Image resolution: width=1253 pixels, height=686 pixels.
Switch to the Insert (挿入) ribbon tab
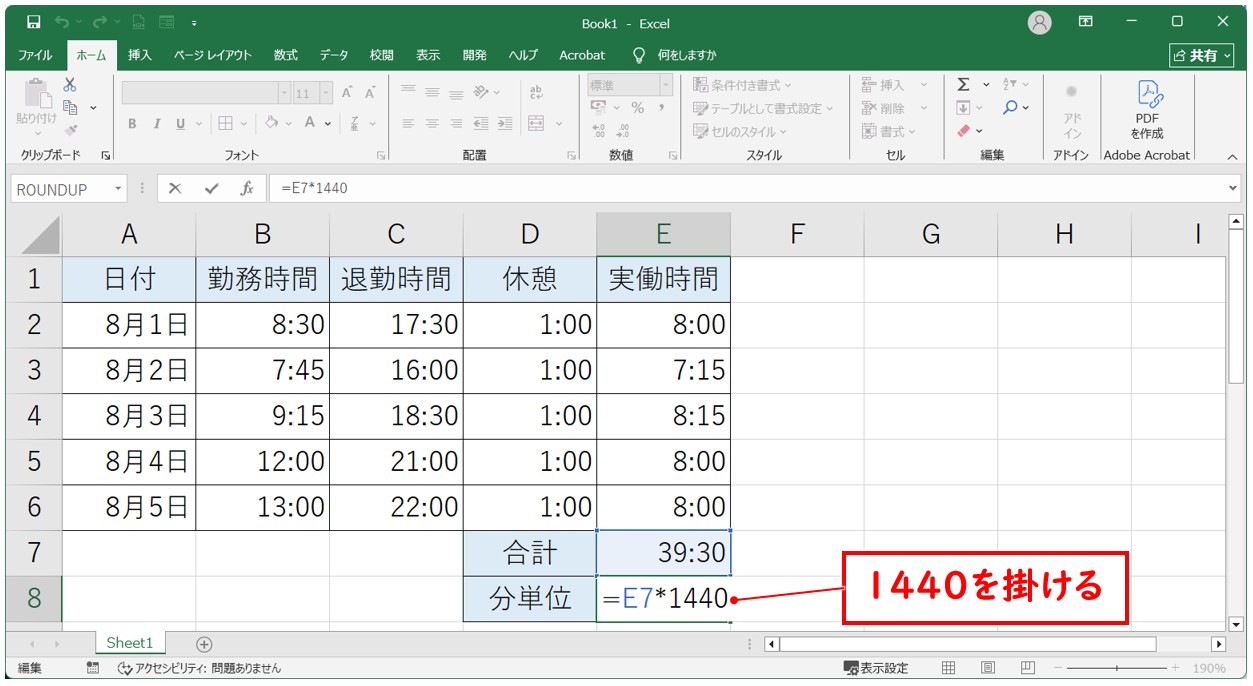pos(140,55)
